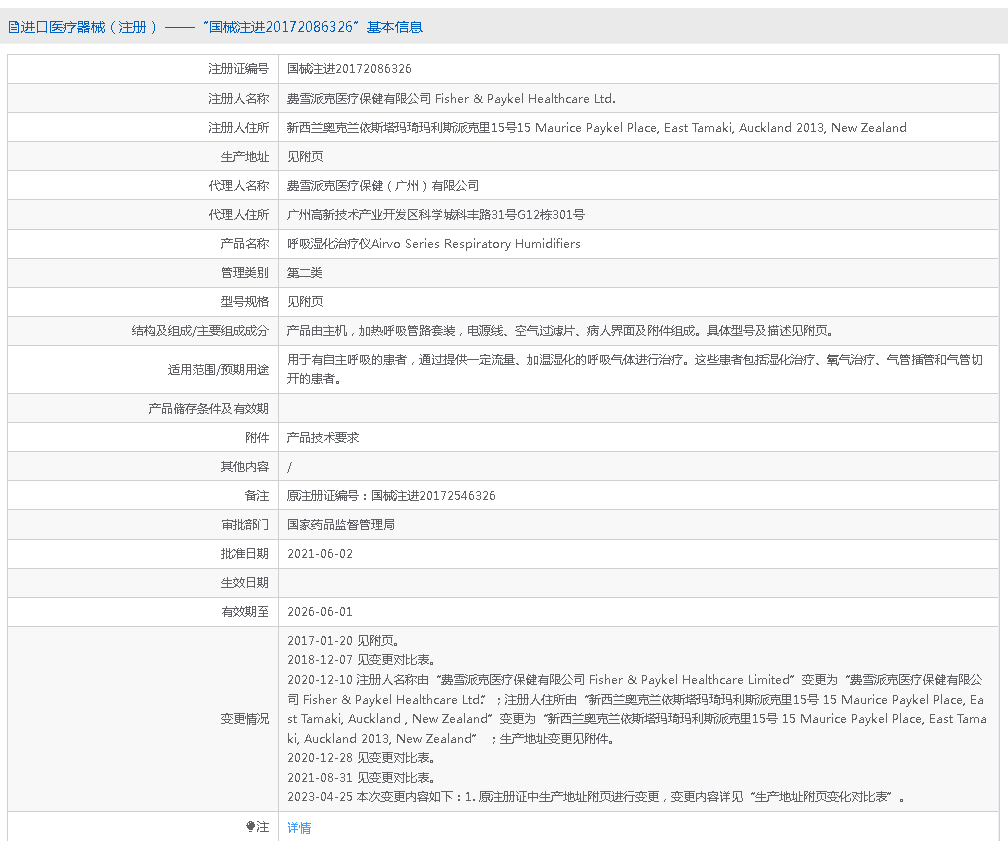Click the remark 原注册证编号：国械注进20172546326
This screenshot has height=841, width=1008.
click(392, 495)
